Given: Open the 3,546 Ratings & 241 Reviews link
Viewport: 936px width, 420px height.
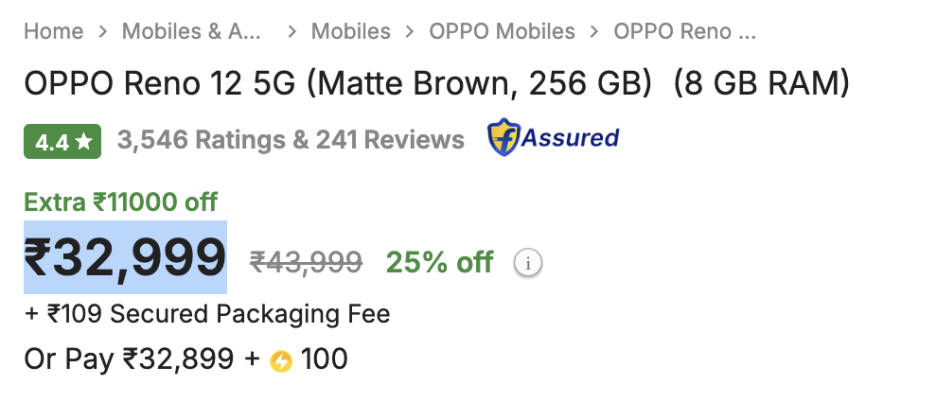Looking at the screenshot, I should (x=291, y=140).
